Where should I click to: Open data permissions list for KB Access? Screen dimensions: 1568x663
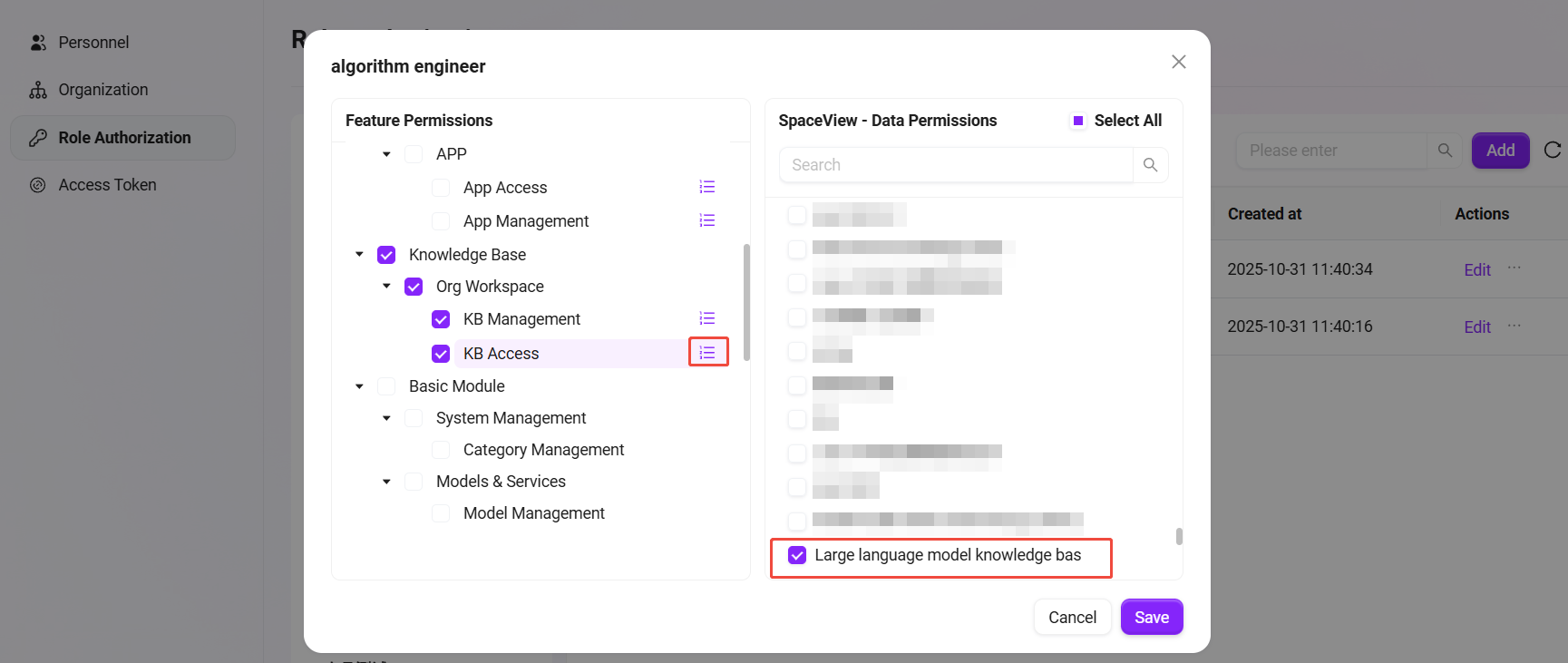pyautogui.click(x=707, y=353)
